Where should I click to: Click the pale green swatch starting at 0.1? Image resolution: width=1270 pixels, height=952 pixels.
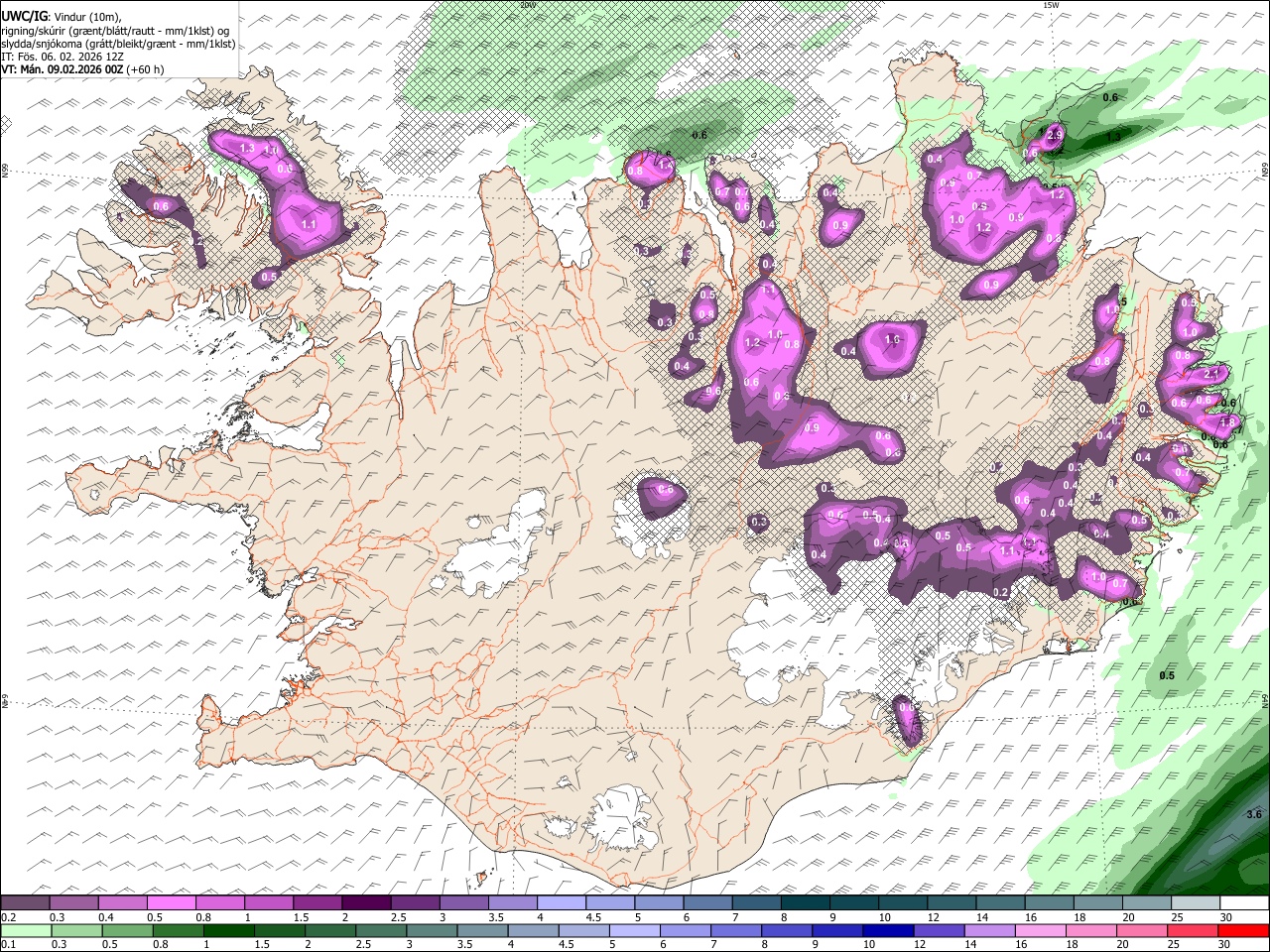coord(26,930)
